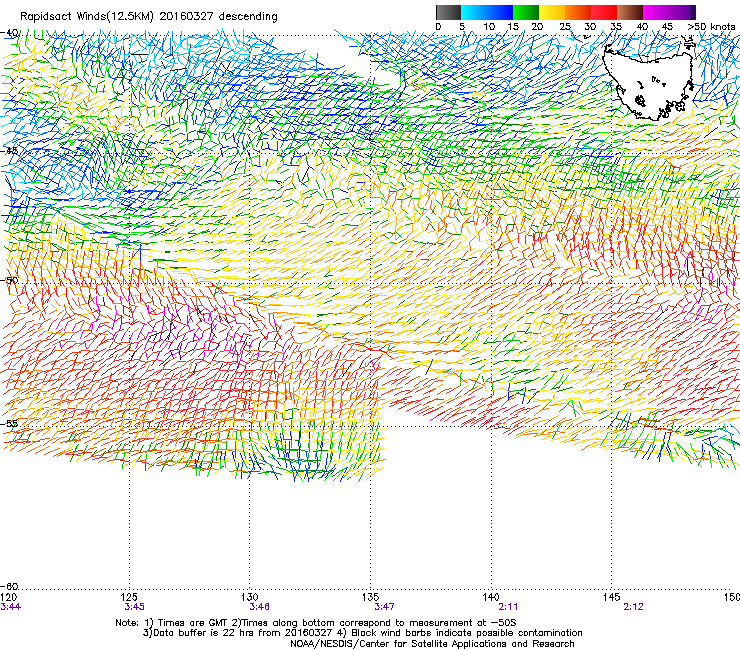Click the orange 25–30 knots legend segment
Screen dimensions: 740x650
click(x=578, y=12)
